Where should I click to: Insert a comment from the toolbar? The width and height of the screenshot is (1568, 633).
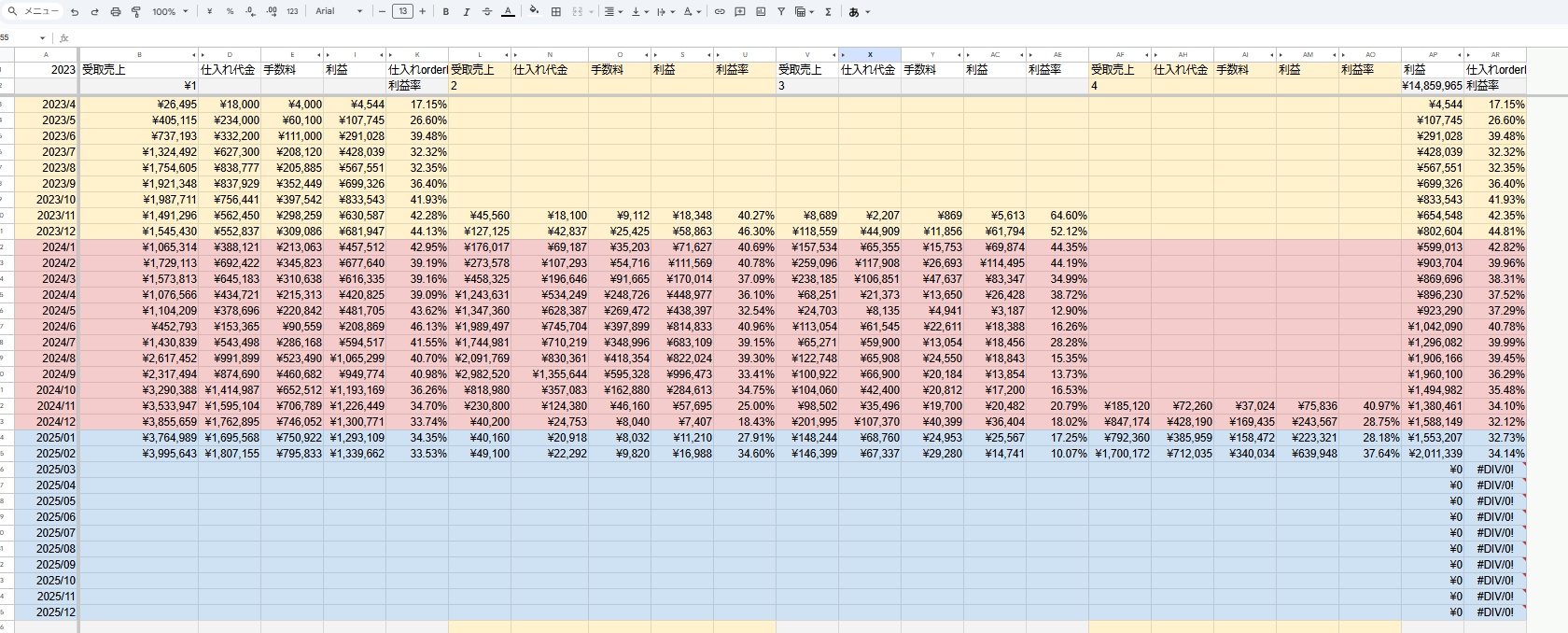(740, 11)
